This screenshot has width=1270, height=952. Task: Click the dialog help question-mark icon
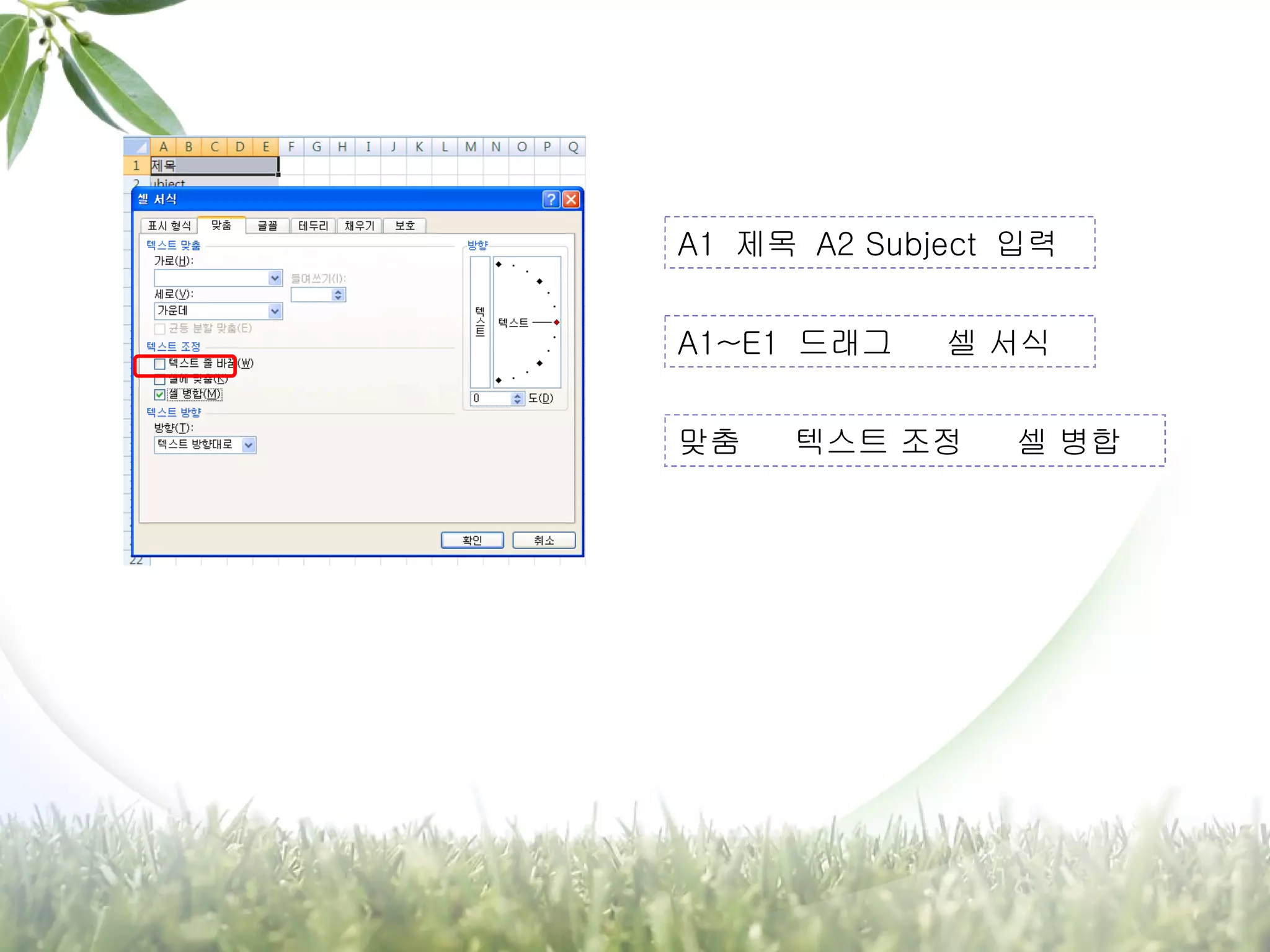[551, 200]
